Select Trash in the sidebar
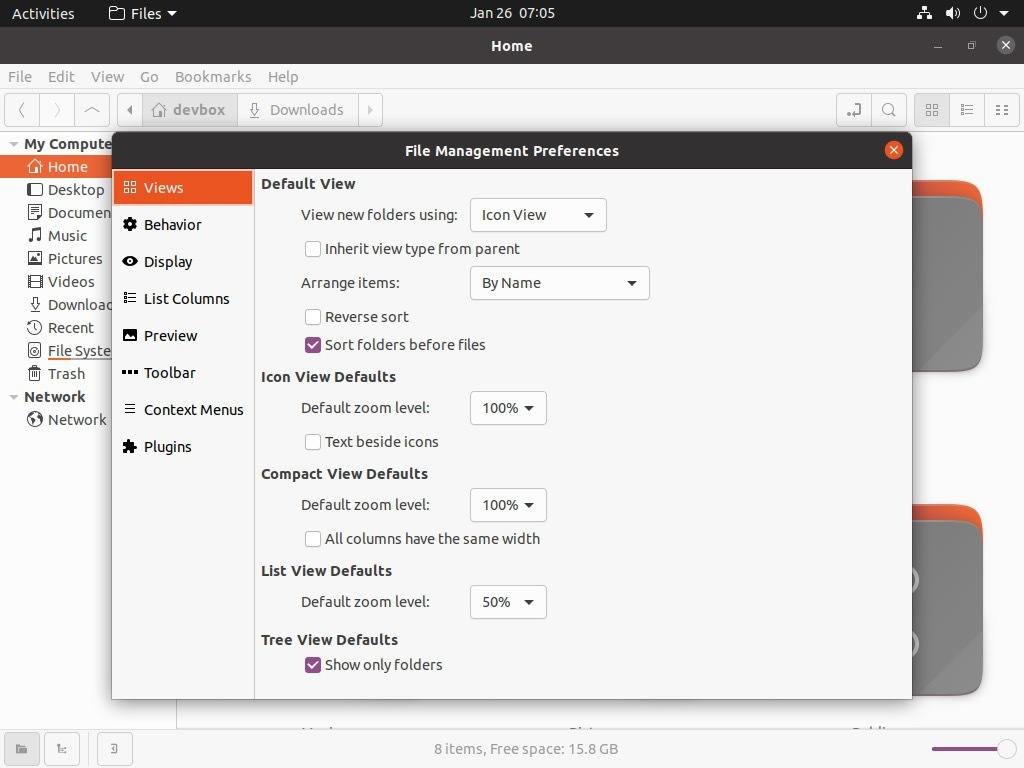This screenshot has width=1024, height=768. tap(66, 374)
